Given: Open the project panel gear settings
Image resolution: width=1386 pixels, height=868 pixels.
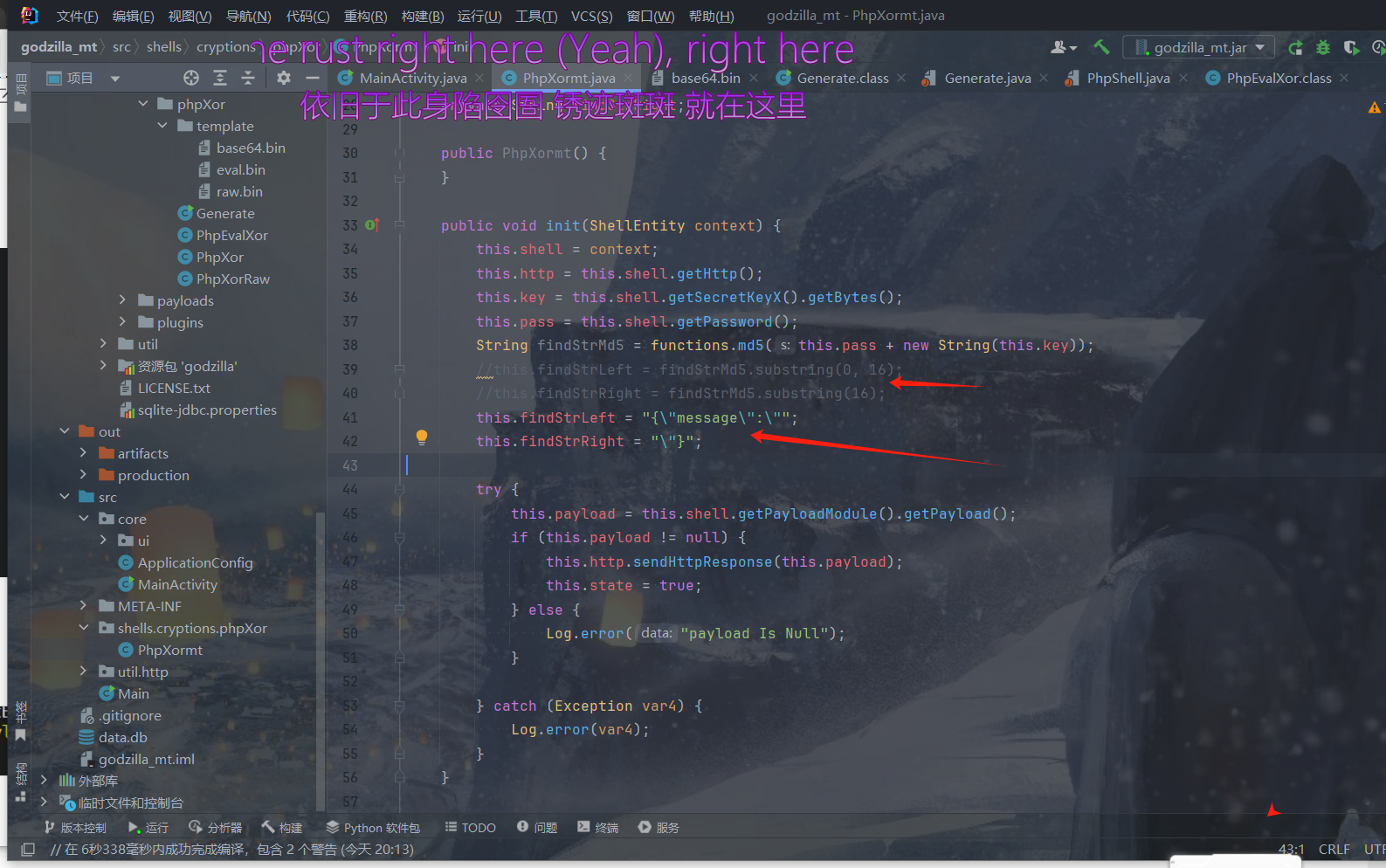Looking at the screenshot, I should (x=284, y=78).
